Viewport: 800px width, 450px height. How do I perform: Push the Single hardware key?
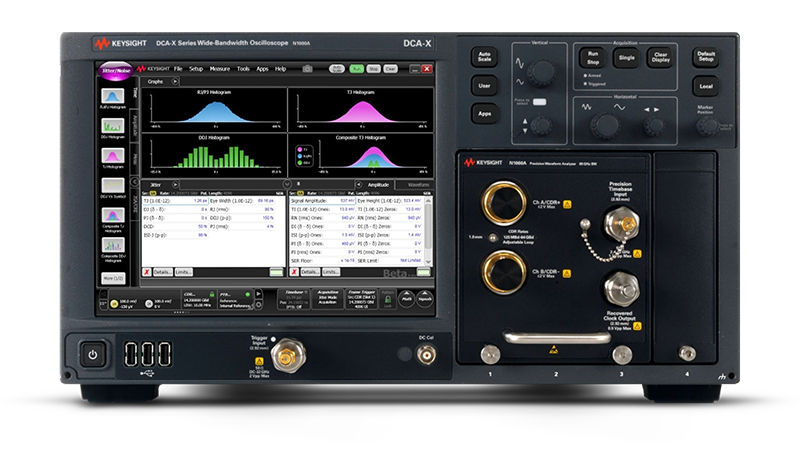pos(627,58)
